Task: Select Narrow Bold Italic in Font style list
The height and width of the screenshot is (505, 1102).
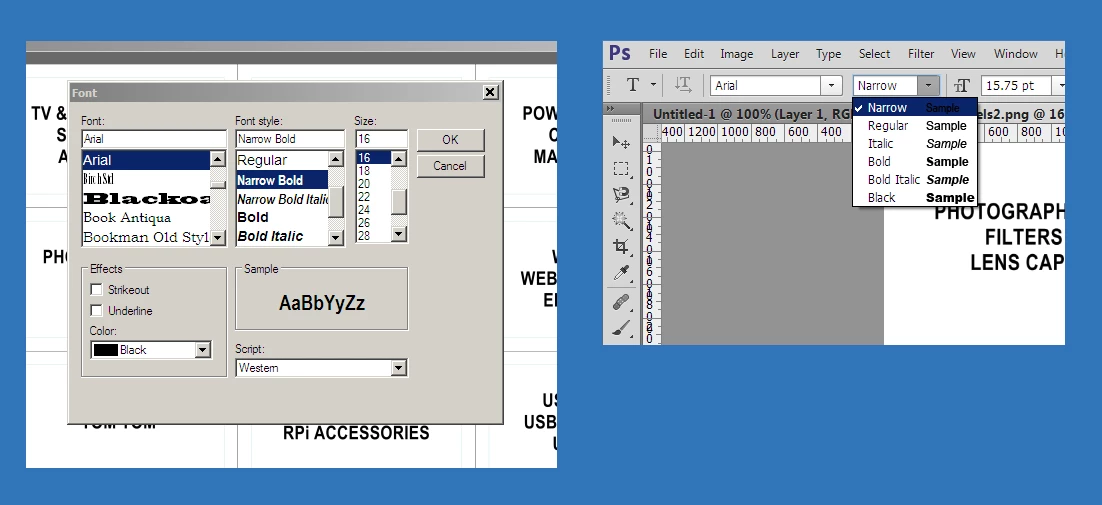Action: click(x=282, y=199)
